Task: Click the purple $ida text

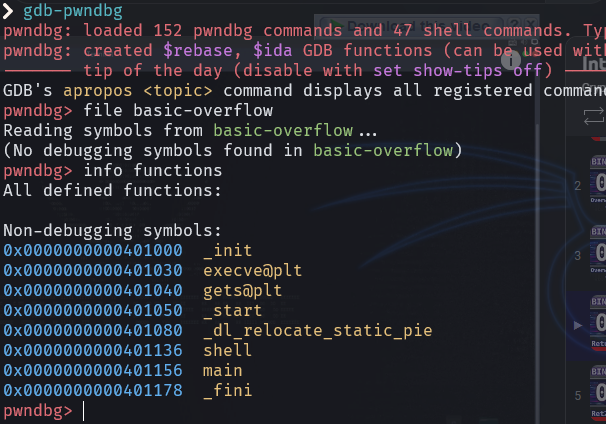Action: coord(273,51)
